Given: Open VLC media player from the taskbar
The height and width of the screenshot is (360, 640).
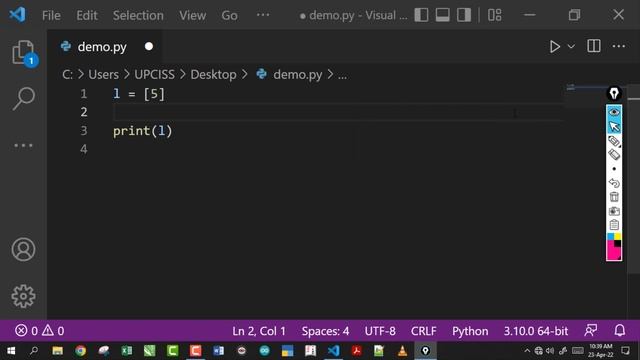Looking at the screenshot, I should click(402, 351).
